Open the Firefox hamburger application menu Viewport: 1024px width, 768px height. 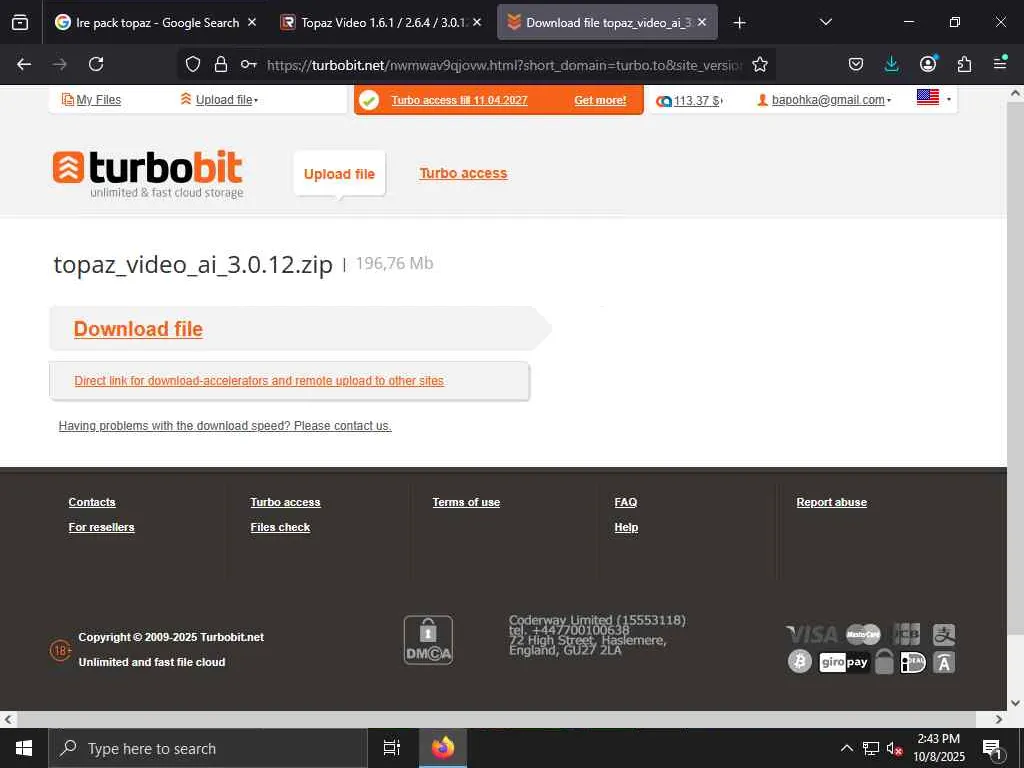click(x=1000, y=63)
